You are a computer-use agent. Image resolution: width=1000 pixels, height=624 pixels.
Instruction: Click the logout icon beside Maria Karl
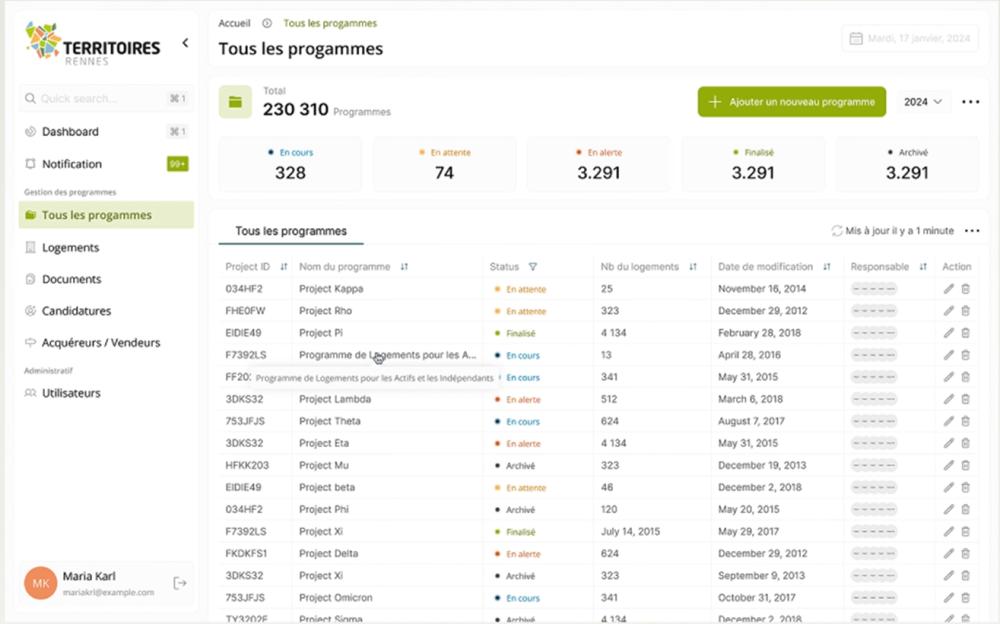(179, 583)
